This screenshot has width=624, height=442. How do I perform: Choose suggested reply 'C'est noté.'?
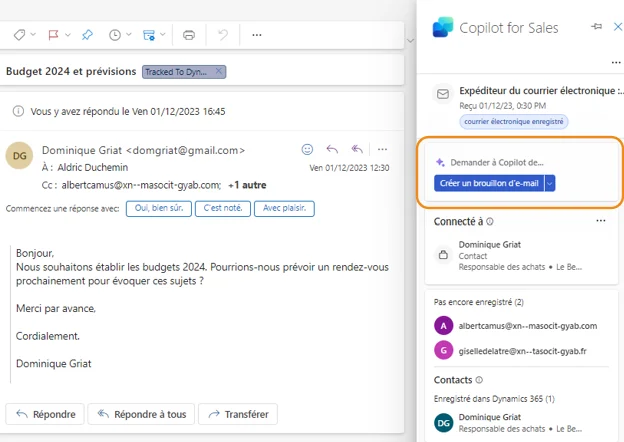click(223, 208)
